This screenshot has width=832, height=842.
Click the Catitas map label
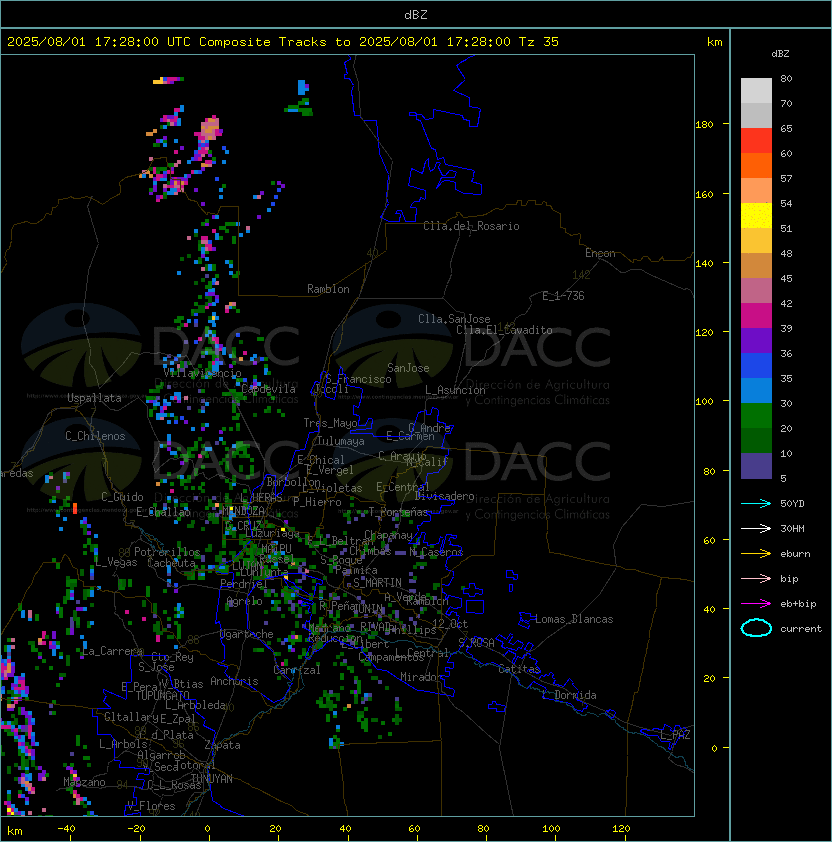pyautogui.click(x=519, y=669)
